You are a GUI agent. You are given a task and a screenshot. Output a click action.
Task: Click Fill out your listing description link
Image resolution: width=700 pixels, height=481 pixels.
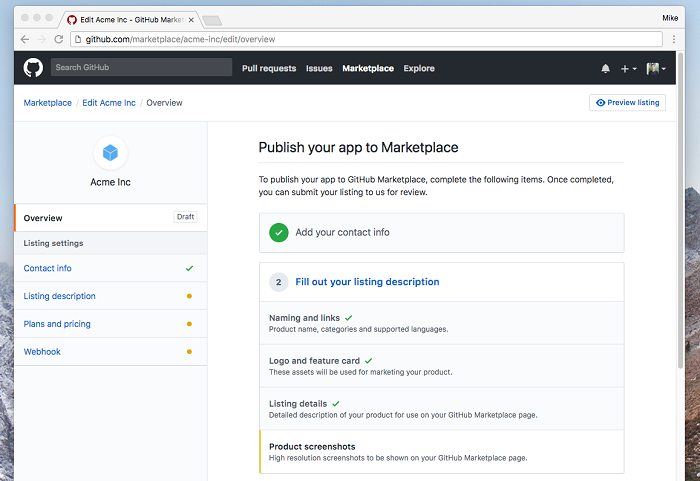[x=367, y=282]
